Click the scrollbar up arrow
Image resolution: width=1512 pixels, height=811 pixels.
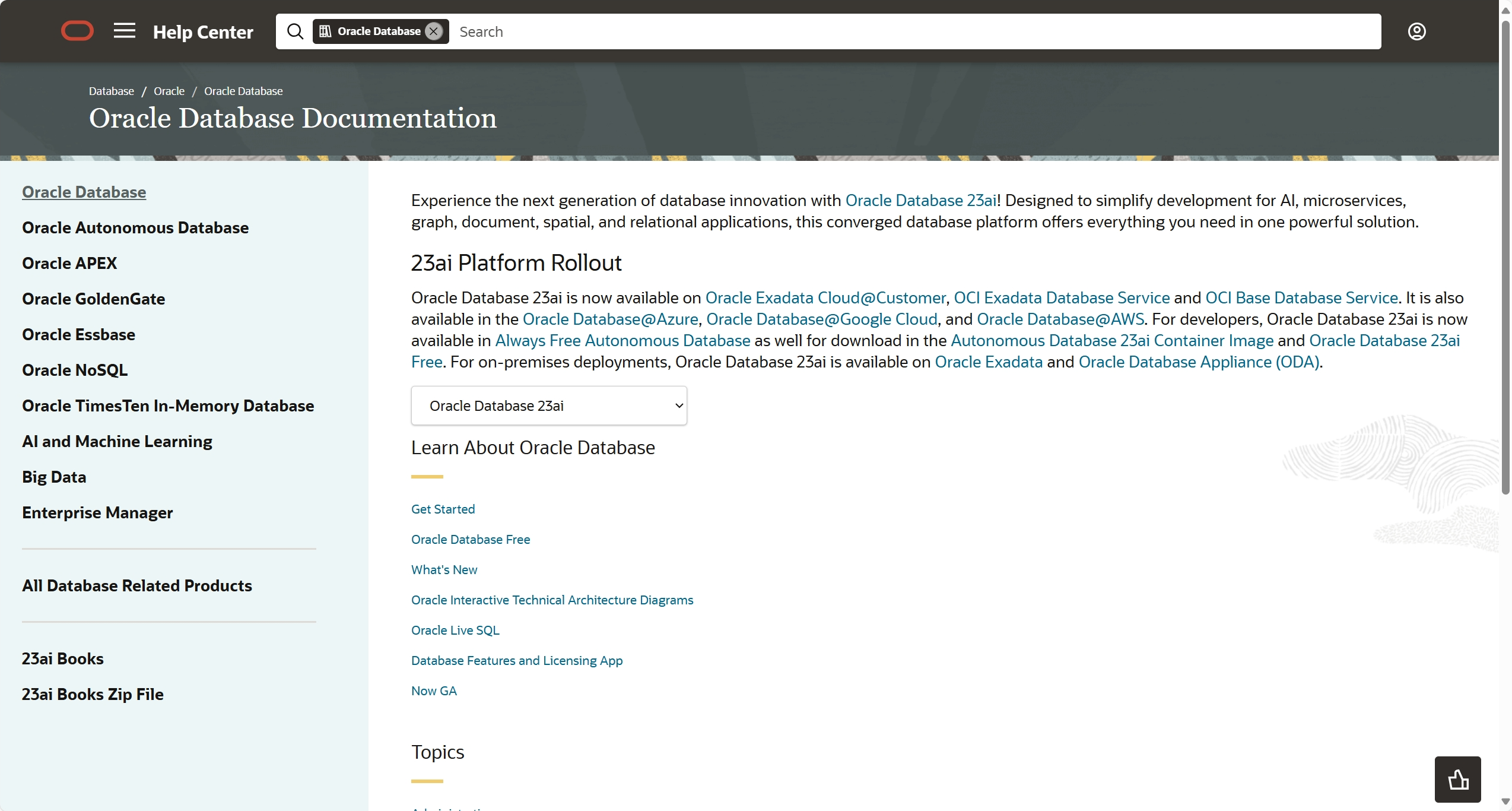[x=1505, y=9]
